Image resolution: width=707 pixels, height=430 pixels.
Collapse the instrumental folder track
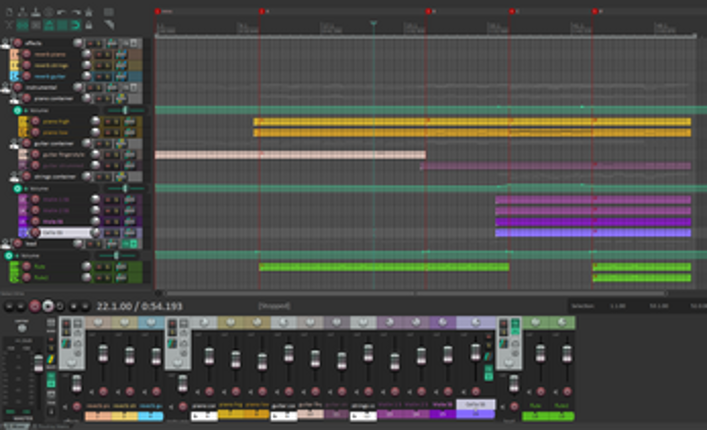5,87
